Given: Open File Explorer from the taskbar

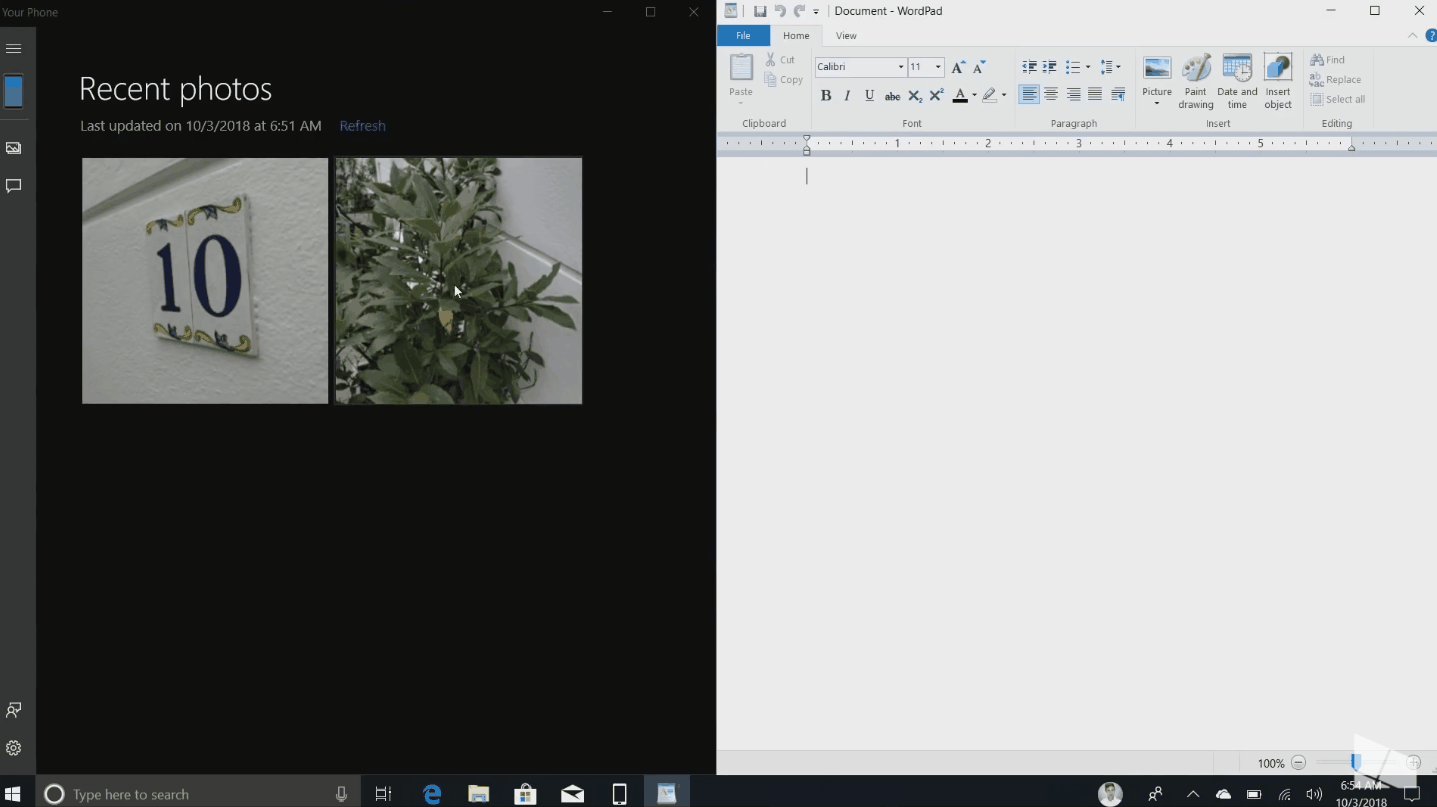Looking at the screenshot, I should pyautogui.click(x=479, y=794).
